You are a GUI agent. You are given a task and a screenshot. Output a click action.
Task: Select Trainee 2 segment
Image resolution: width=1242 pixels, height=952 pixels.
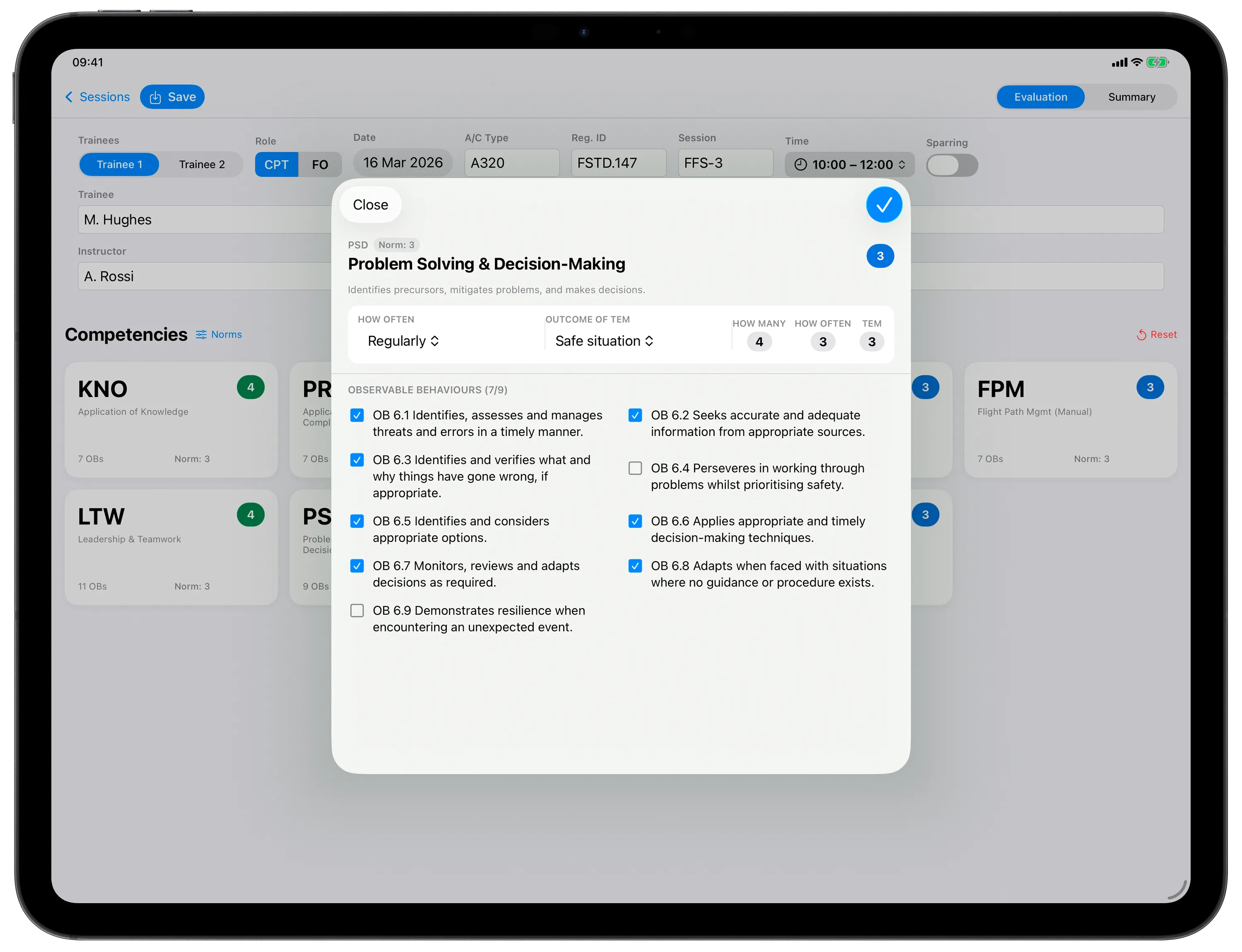[202, 164]
